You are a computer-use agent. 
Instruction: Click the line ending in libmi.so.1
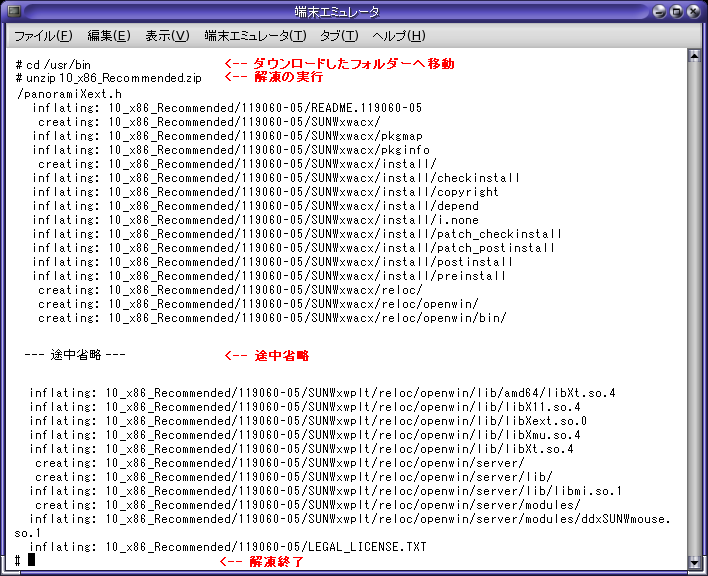[x=326, y=491]
